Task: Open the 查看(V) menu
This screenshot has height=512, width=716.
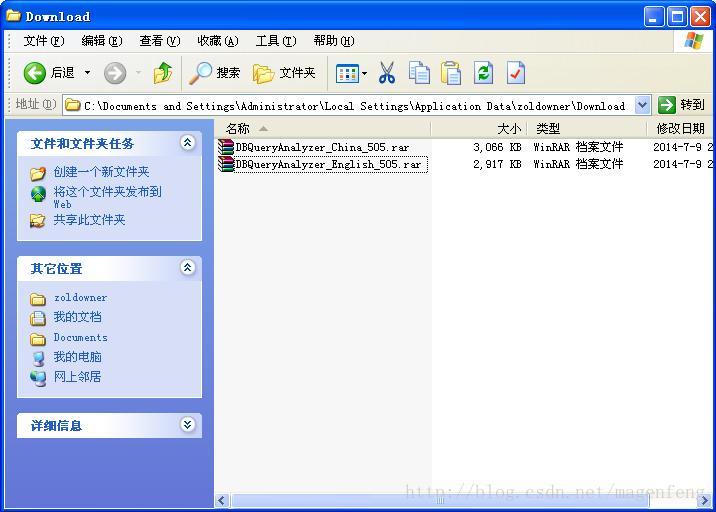Action: (160, 41)
